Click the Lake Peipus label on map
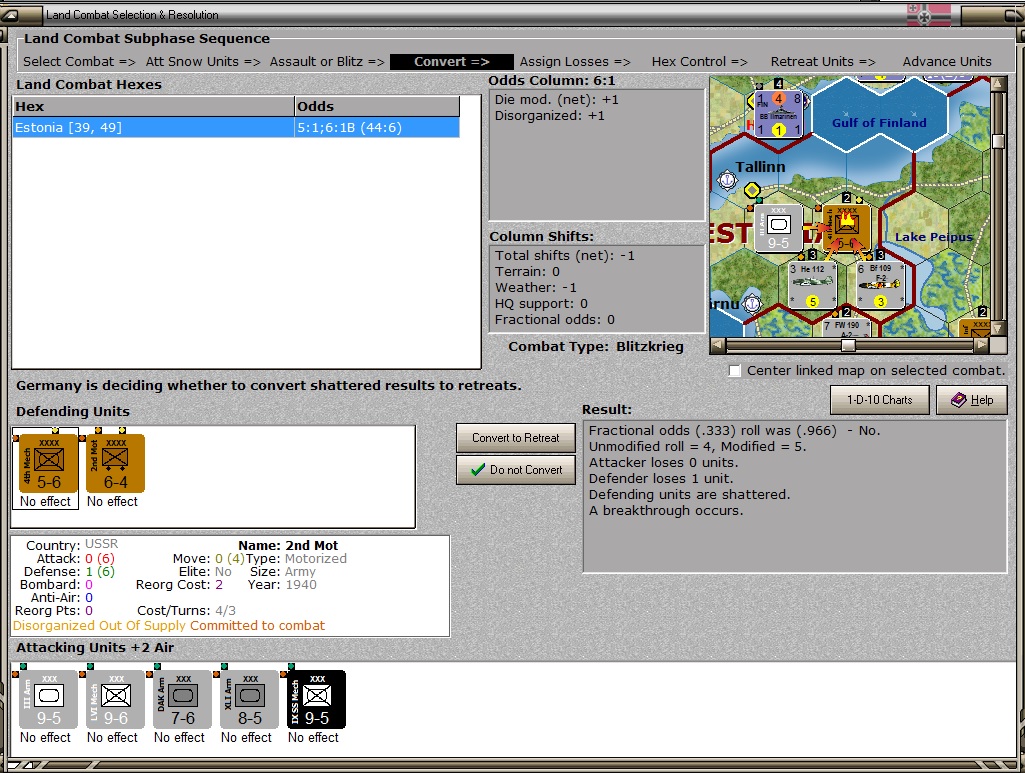This screenshot has width=1025, height=773. (933, 237)
